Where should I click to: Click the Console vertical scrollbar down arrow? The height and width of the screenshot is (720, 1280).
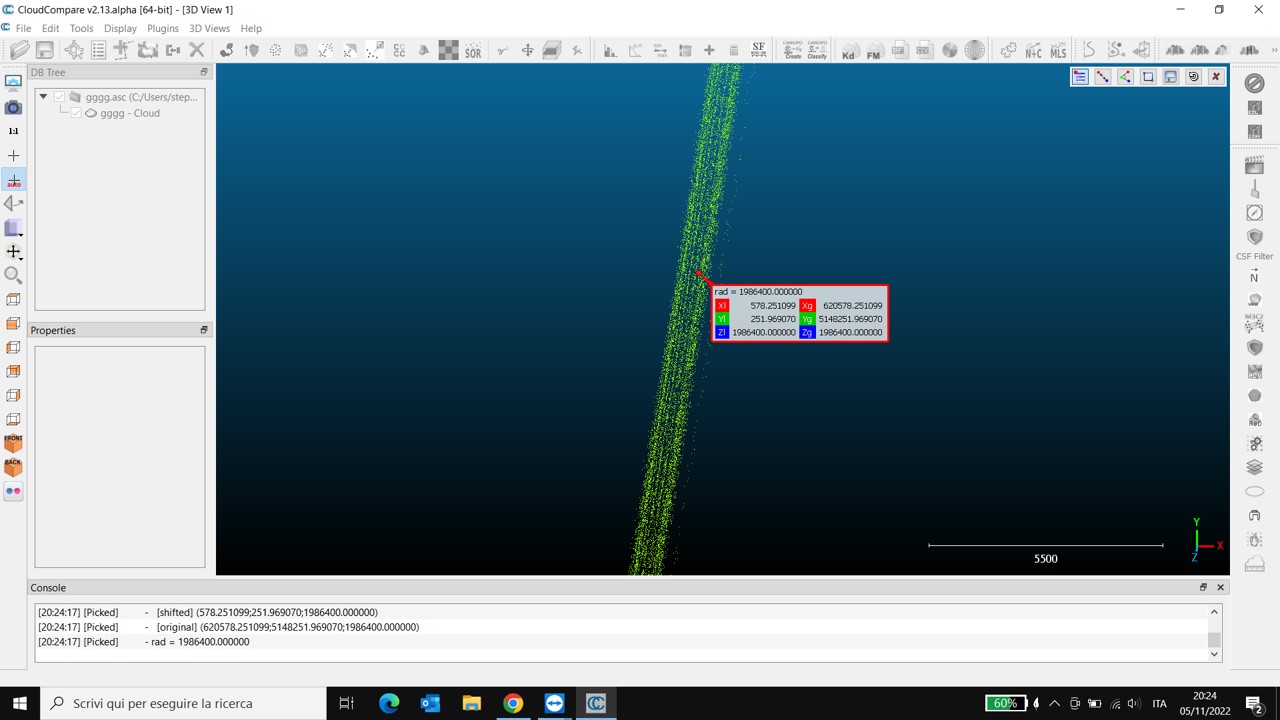1215,654
